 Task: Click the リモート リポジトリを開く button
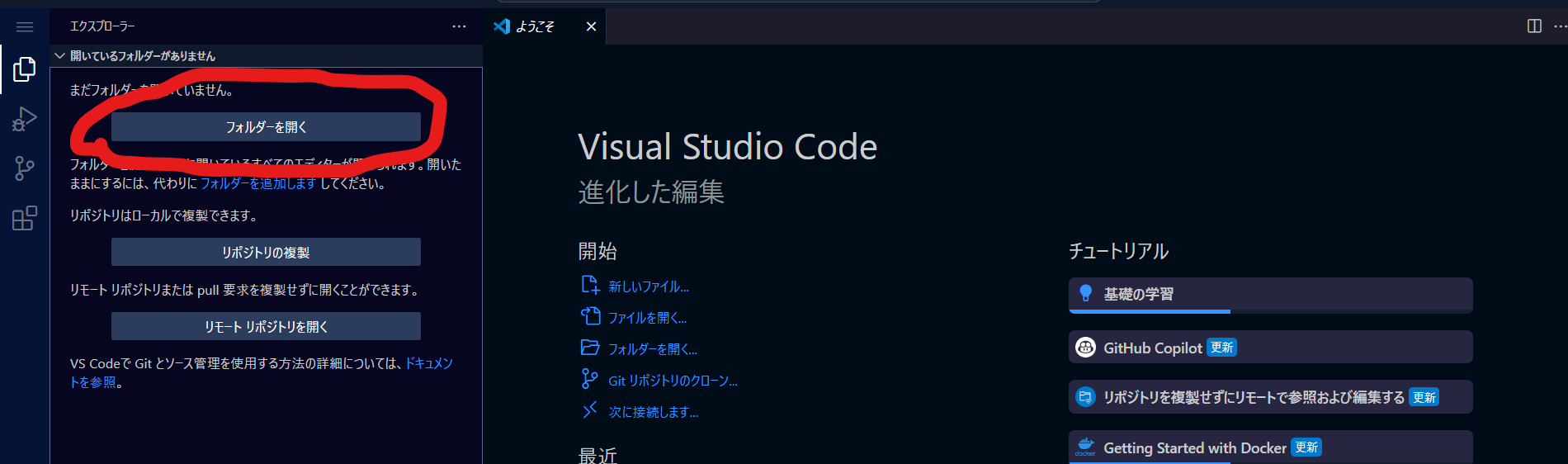click(266, 326)
